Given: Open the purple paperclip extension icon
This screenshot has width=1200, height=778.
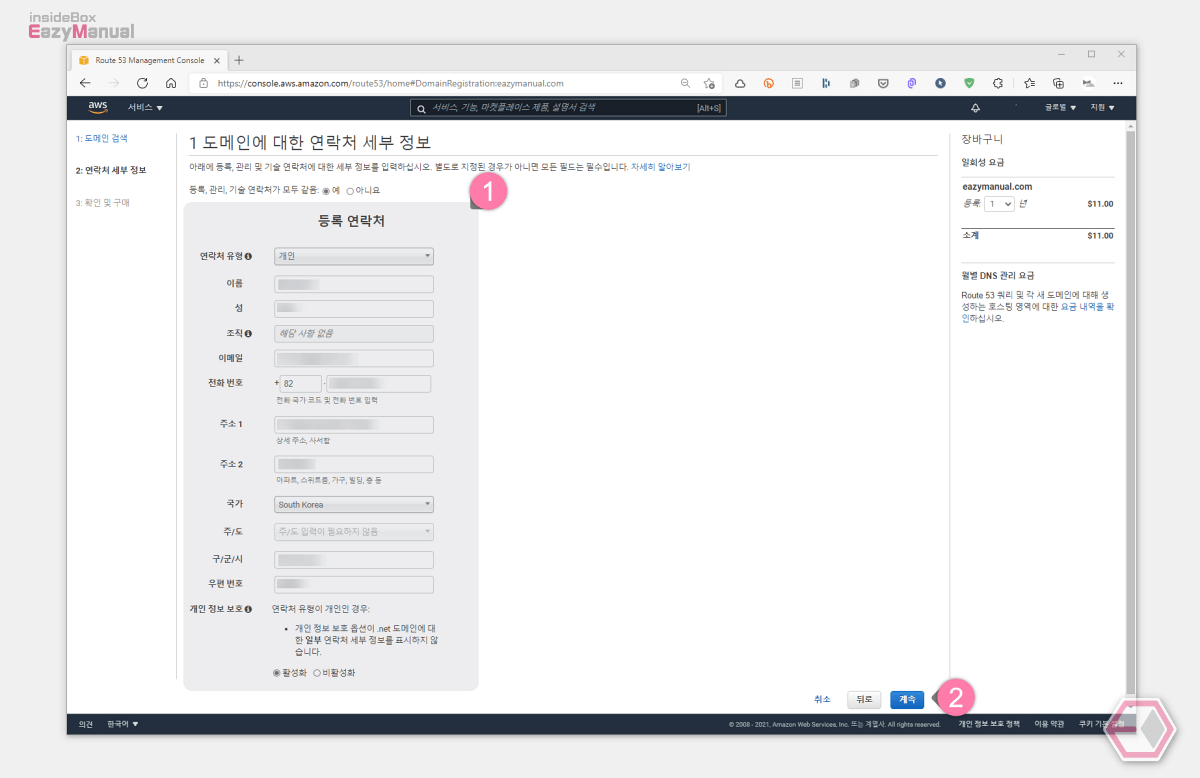Looking at the screenshot, I should tap(912, 83).
